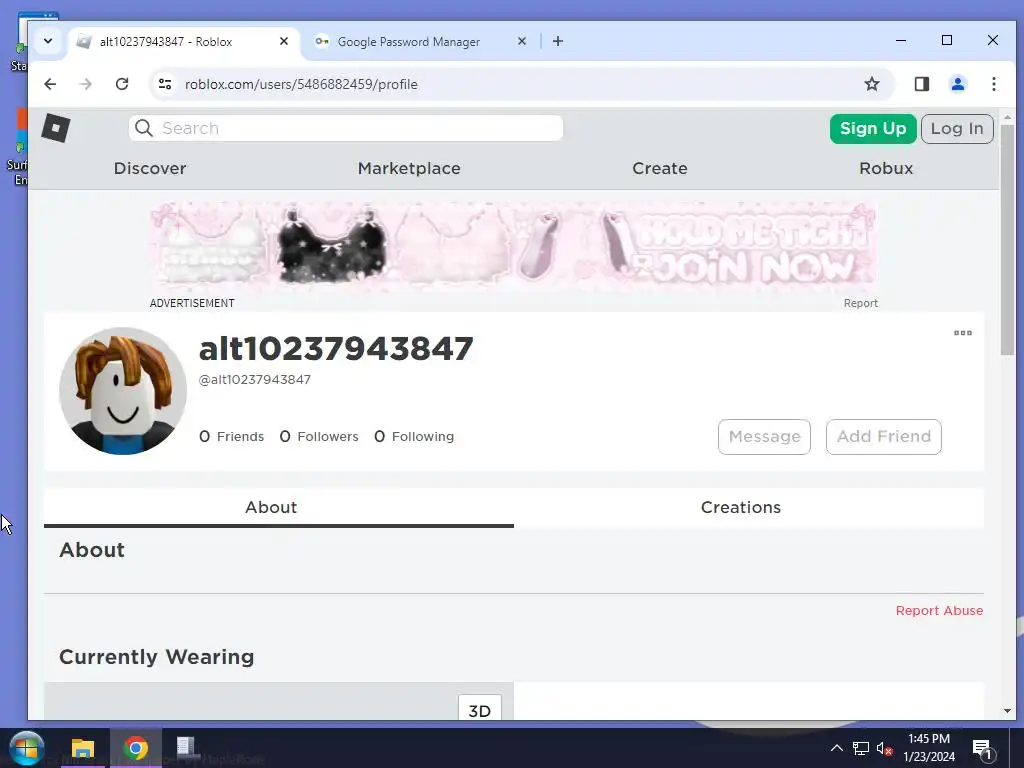This screenshot has height=768, width=1024.
Task: Open the Discover menu
Action: pyautogui.click(x=150, y=168)
